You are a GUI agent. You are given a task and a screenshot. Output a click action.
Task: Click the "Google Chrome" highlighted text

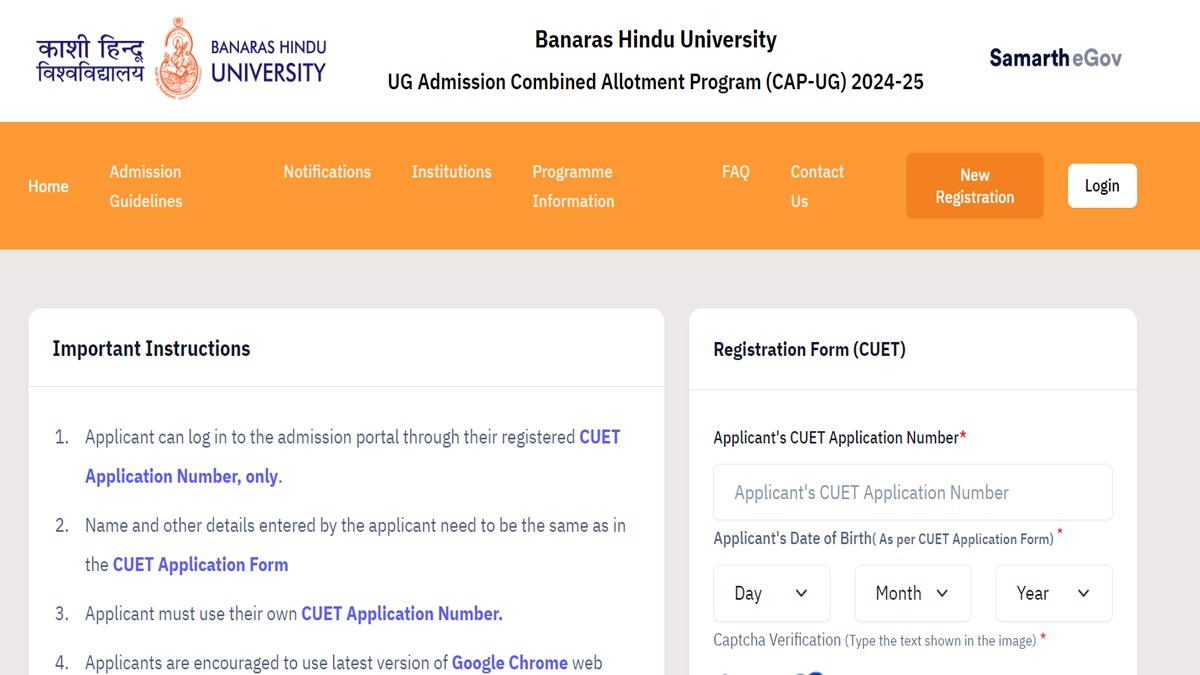(x=510, y=663)
